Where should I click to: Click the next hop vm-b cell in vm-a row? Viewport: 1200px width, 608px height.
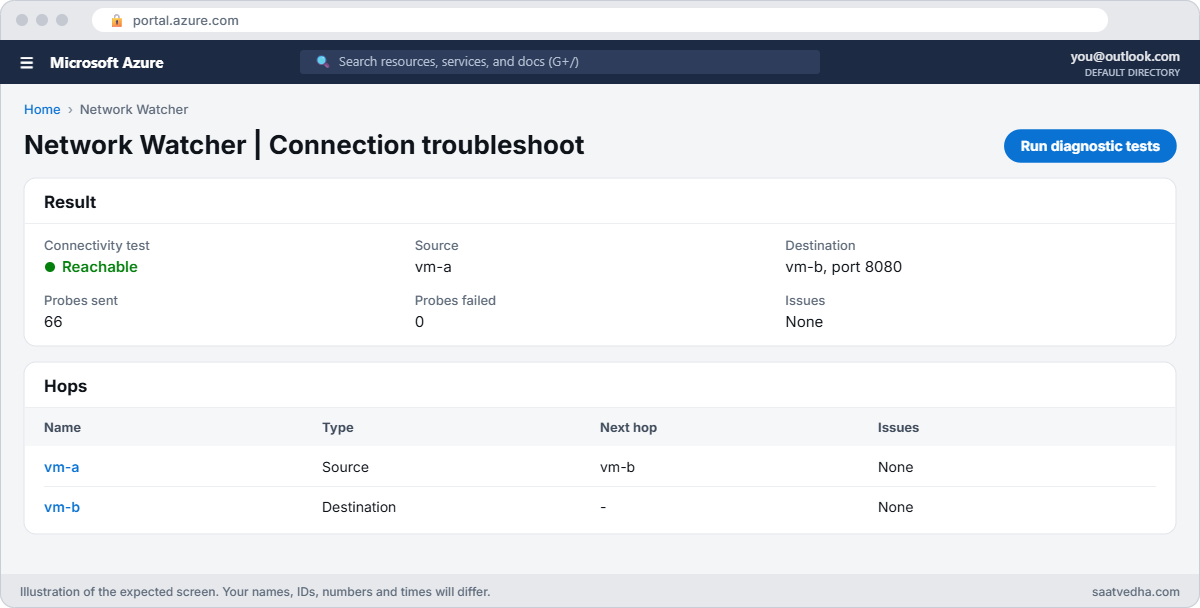point(618,467)
